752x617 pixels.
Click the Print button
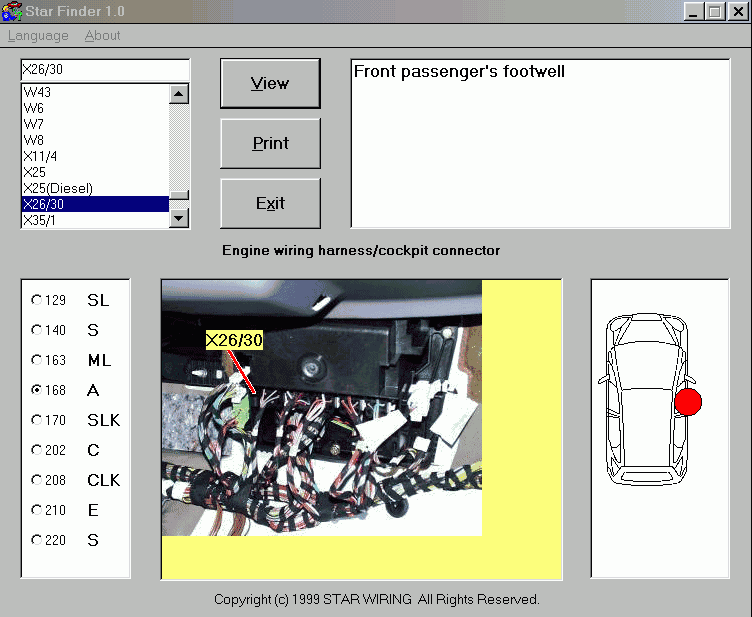click(270, 143)
